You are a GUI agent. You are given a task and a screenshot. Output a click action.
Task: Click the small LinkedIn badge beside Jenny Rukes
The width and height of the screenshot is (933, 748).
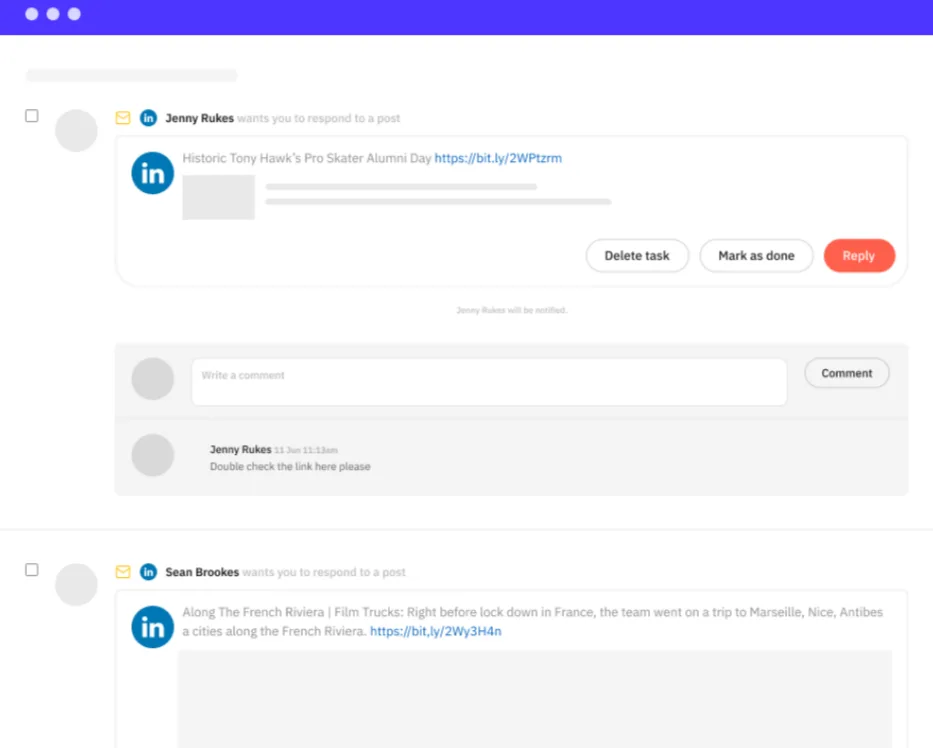pyautogui.click(x=148, y=118)
